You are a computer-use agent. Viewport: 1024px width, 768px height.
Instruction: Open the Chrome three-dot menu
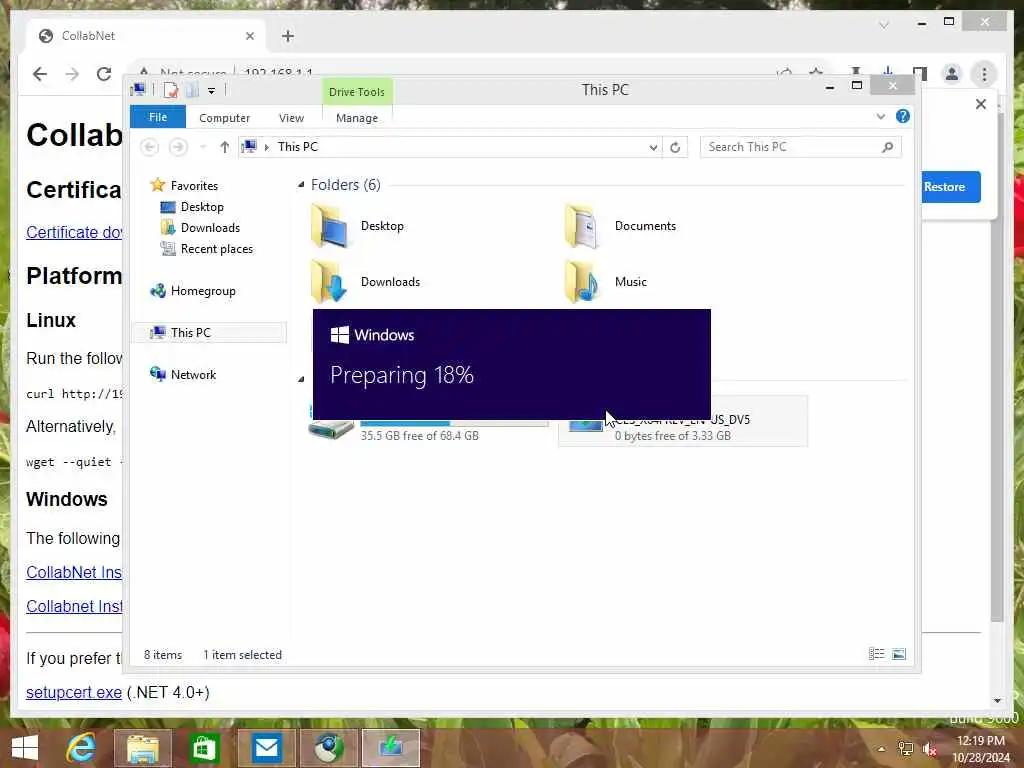point(984,74)
